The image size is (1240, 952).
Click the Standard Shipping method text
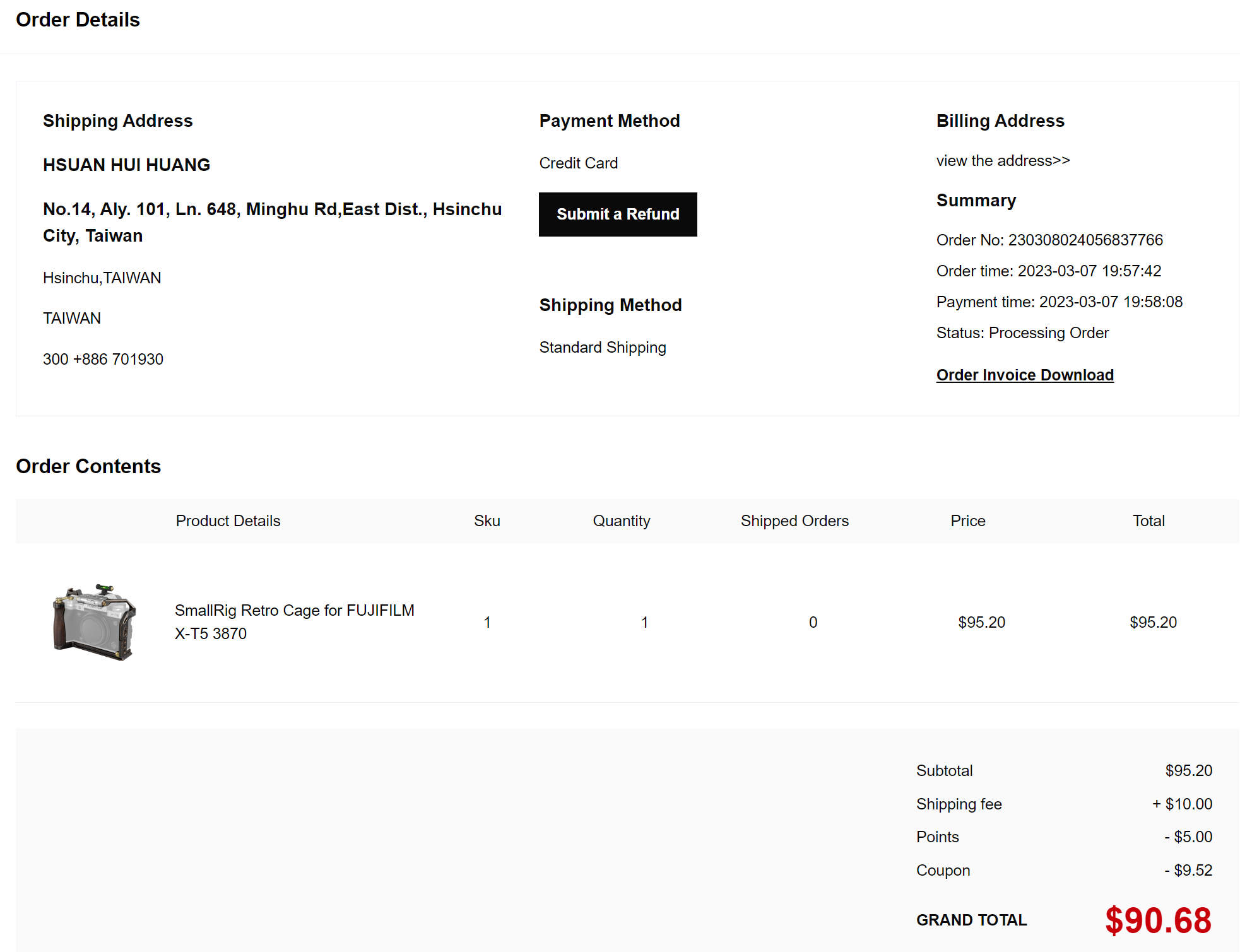[x=602, y=348]
